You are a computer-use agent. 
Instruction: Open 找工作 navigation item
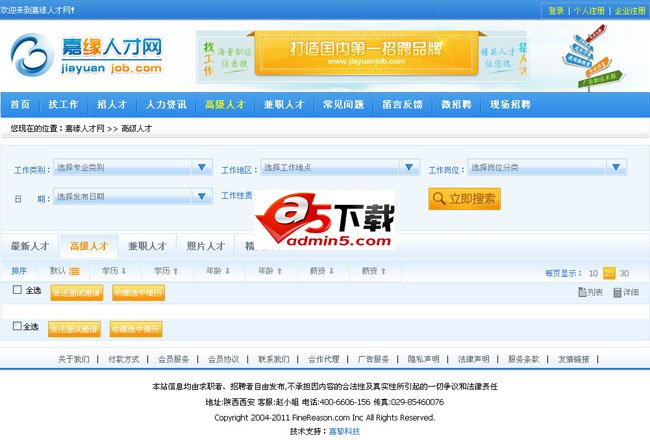(x=63, y=105)
